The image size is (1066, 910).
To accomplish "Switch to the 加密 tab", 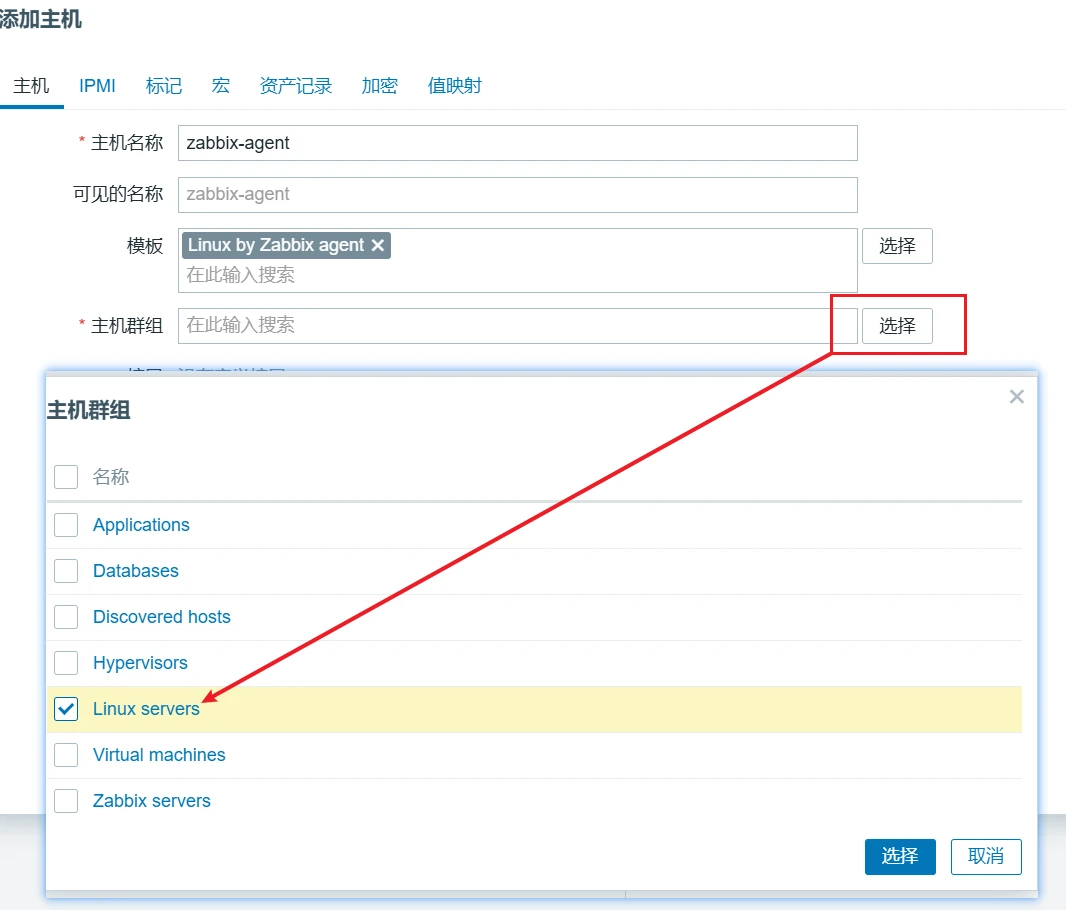I will [x=379, y=86].
